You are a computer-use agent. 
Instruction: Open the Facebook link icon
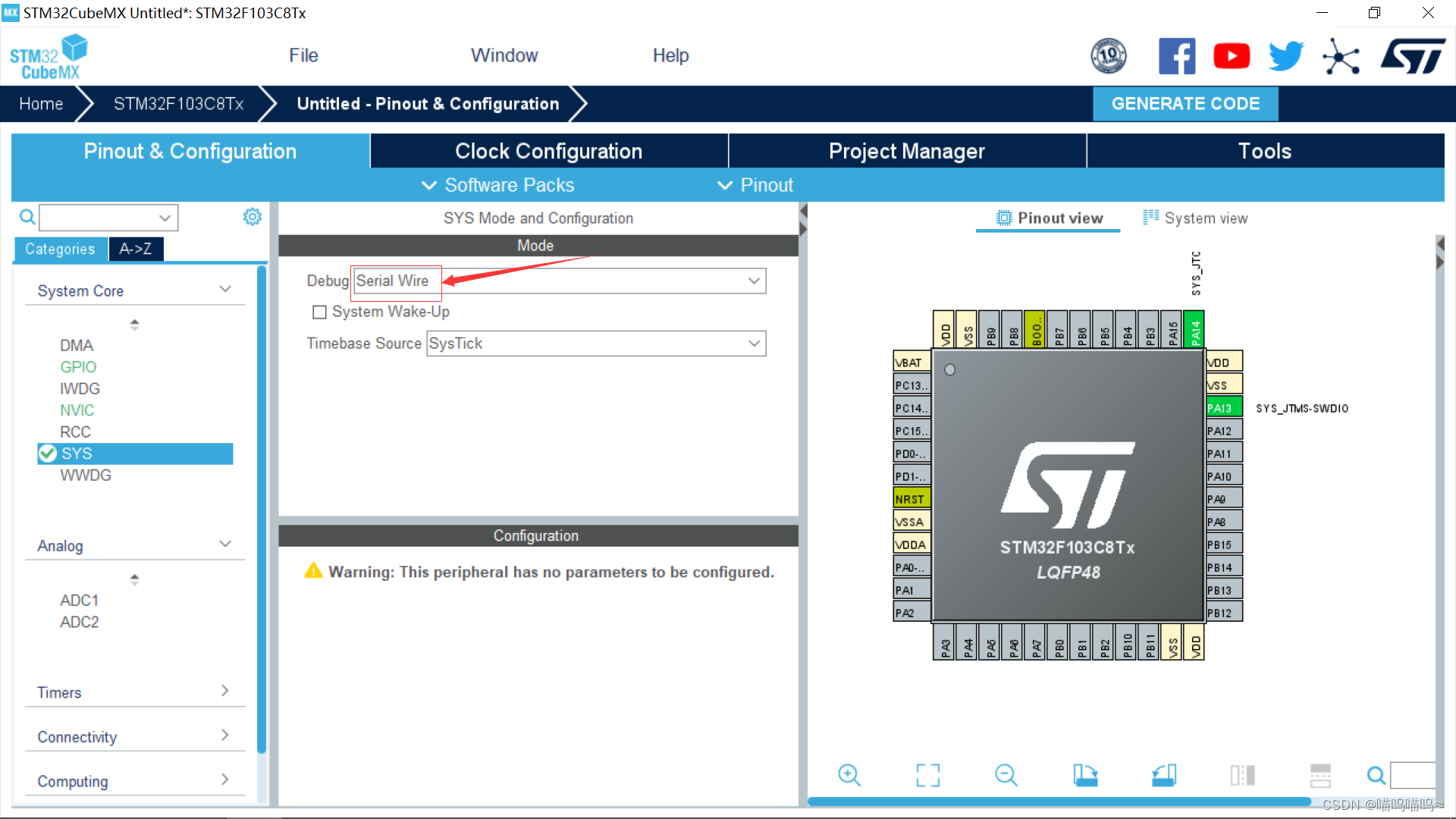pyautogui.click(x=1177, y=56)
